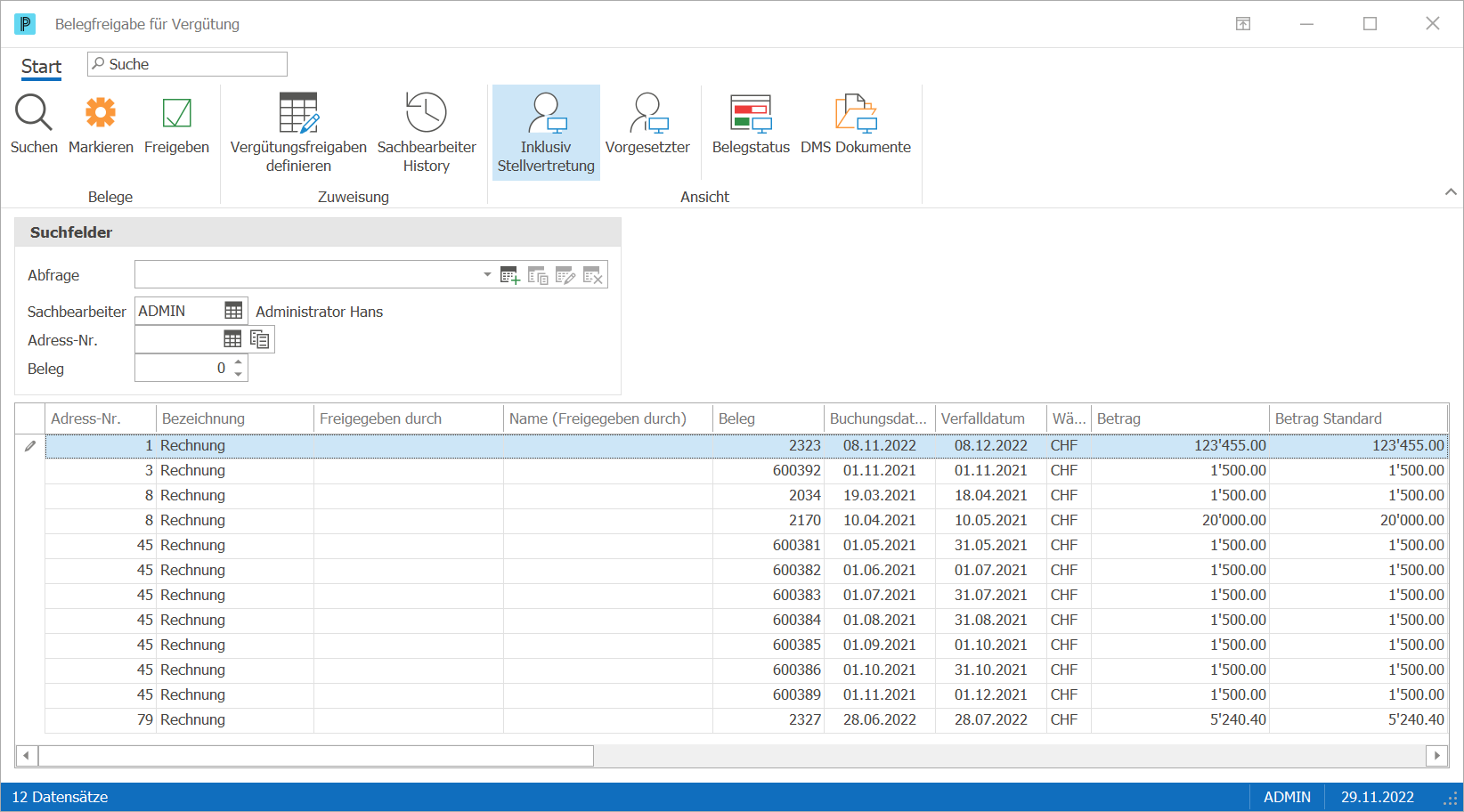Copy the selected Abfrage query
Screen dimensions: 1464x812
pos(538,275)
